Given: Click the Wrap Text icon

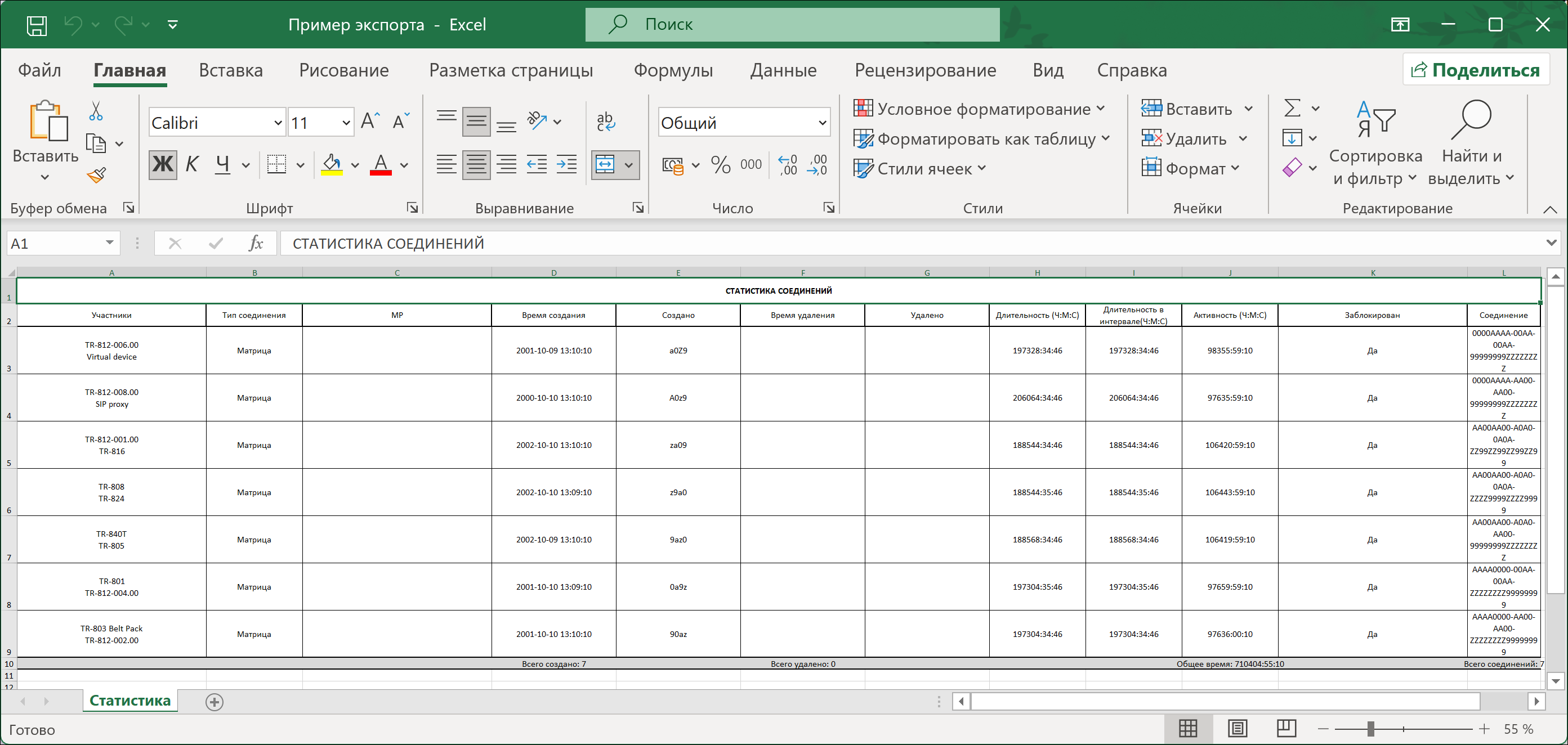Looking at the screenshot, I should click(x=605, y=122).
